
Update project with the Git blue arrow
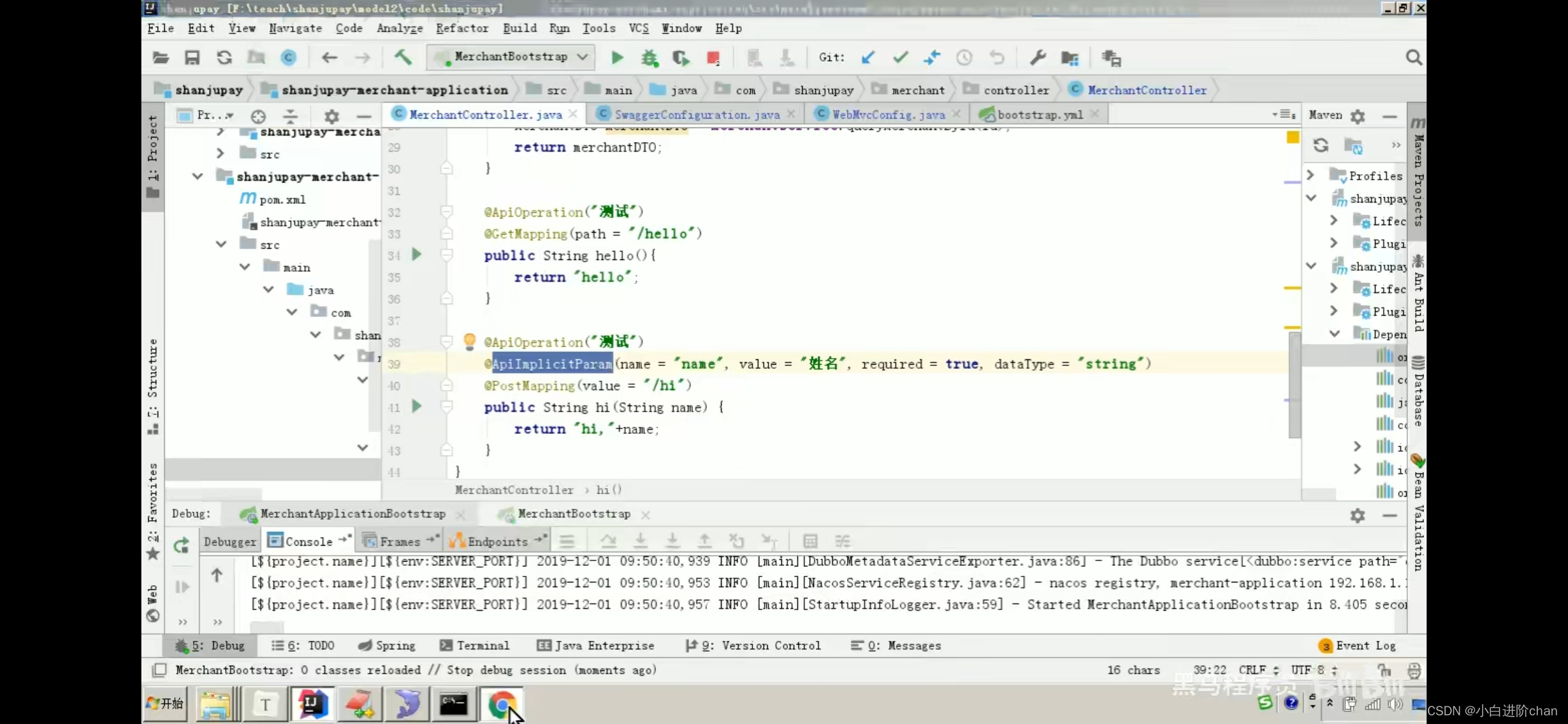click(868, 58)
